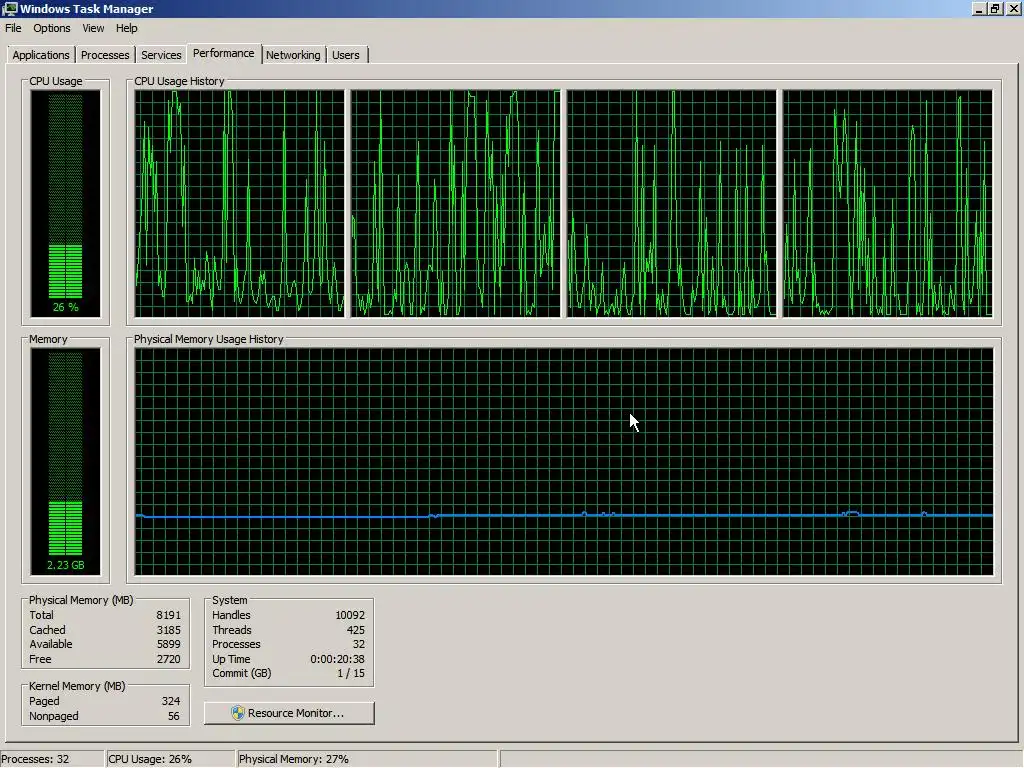Open the File menu
The image size is (1024, 768).
click(x=13, y=28)
